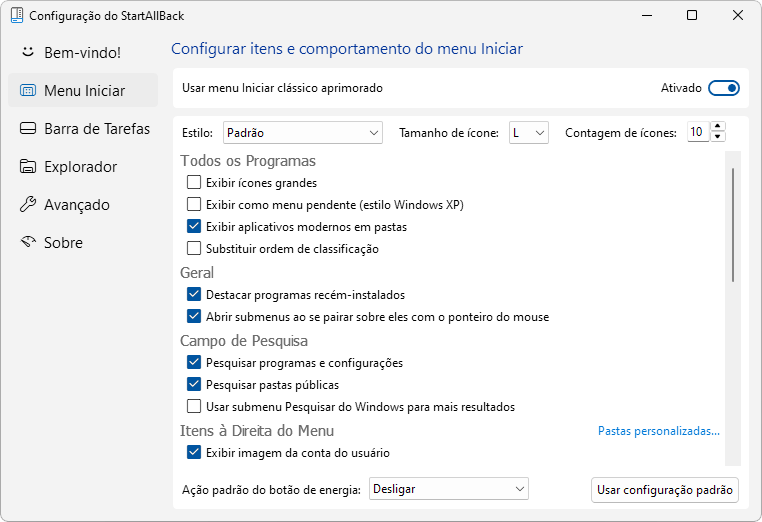Image resolution: width=762 pixels, height=522 pixels.
Task: Click the Sobre icon in sidebar
Action: pos(28,242)
